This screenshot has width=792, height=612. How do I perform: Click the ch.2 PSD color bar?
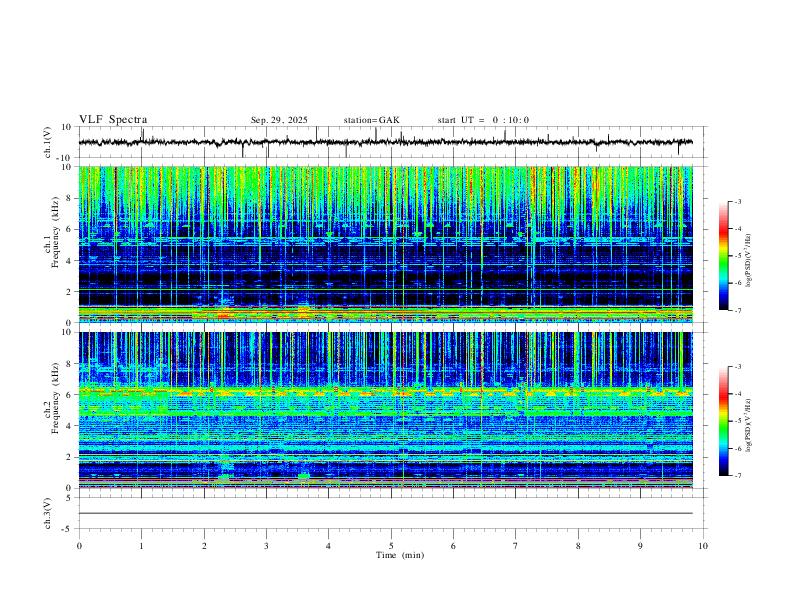tap(723, 421)
